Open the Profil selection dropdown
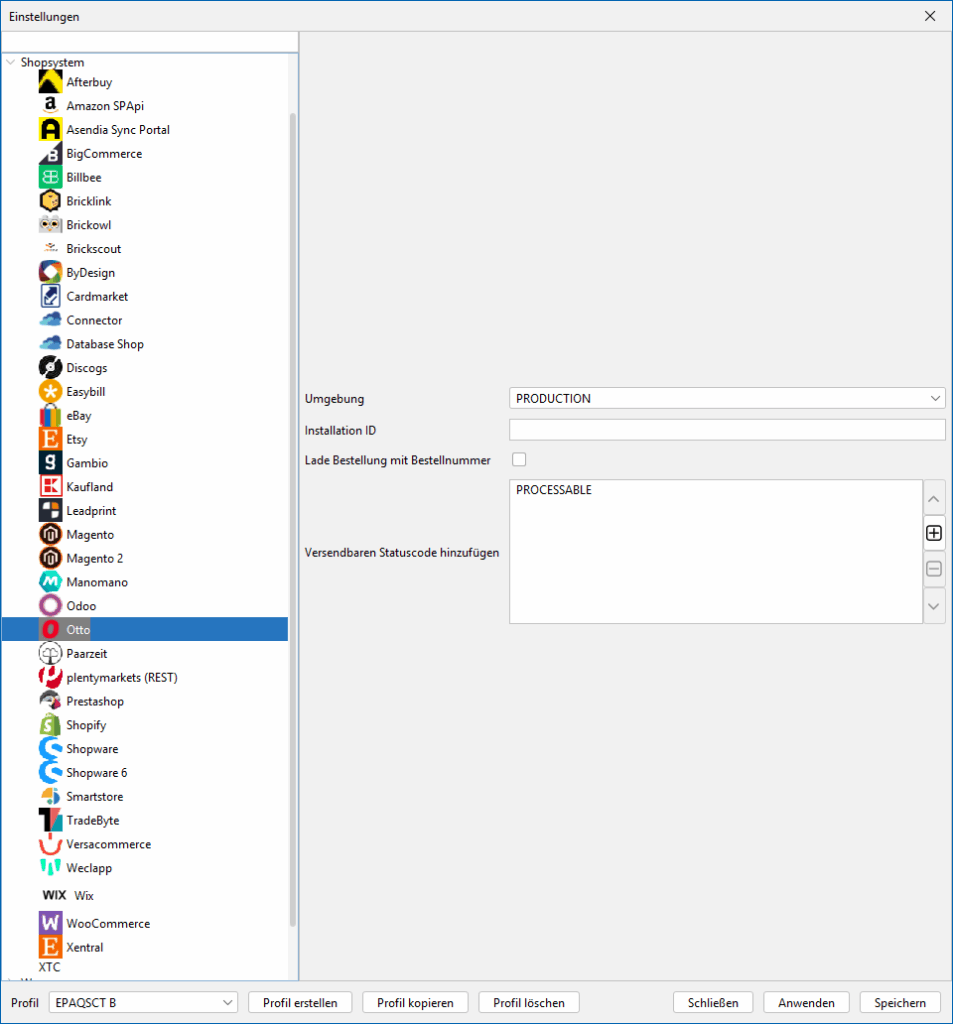This screenshot has height=1024, width=953. coord(142,1003)
